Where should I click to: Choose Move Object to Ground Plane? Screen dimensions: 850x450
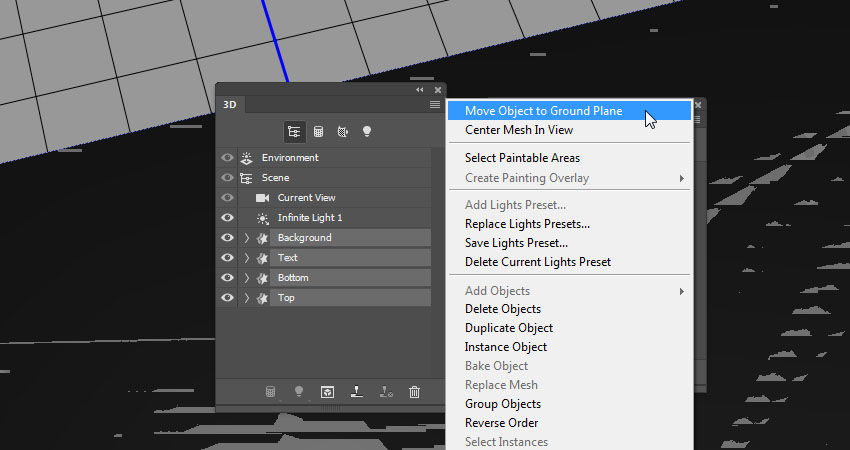pyautogui.click(x=569, y=111)
